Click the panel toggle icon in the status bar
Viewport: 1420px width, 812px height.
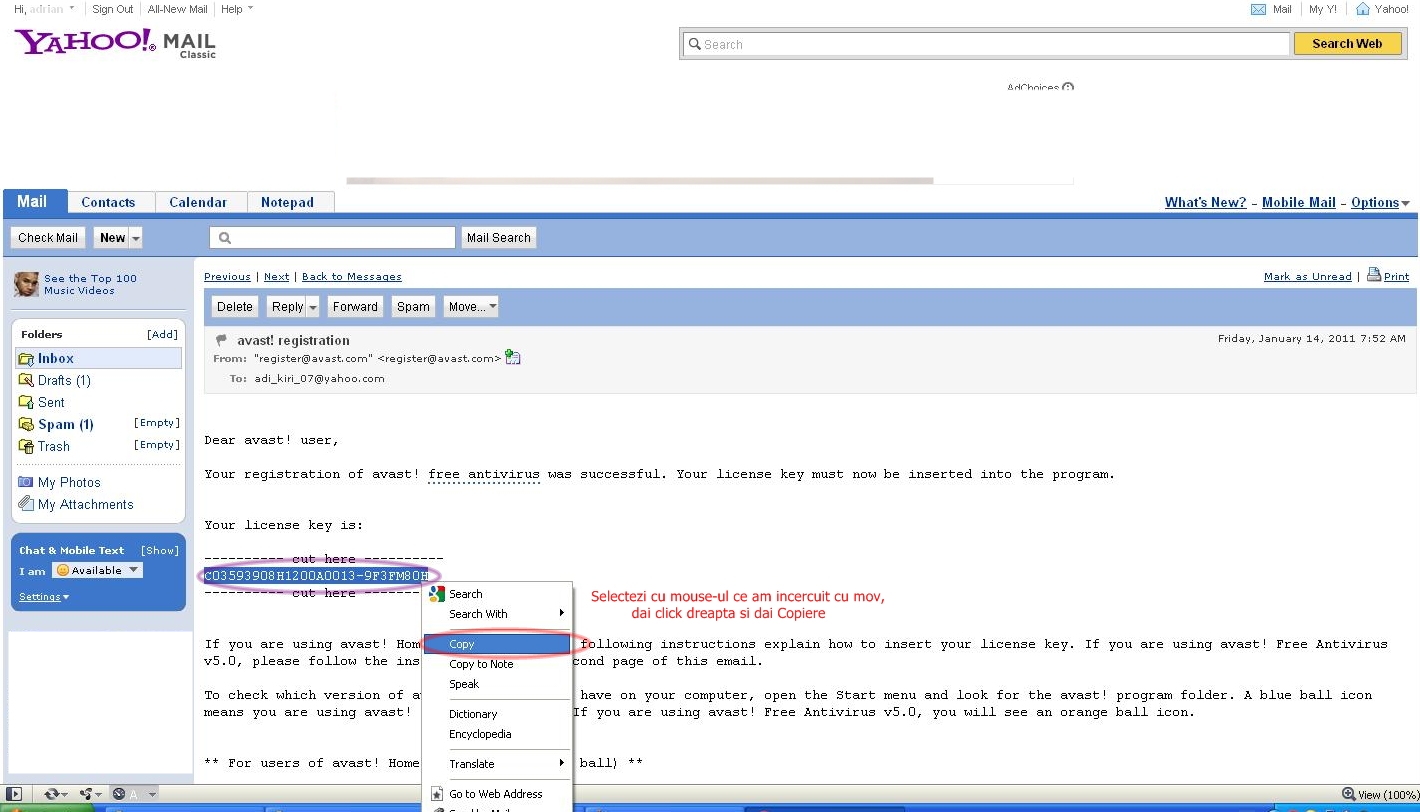tap(14, 794)
